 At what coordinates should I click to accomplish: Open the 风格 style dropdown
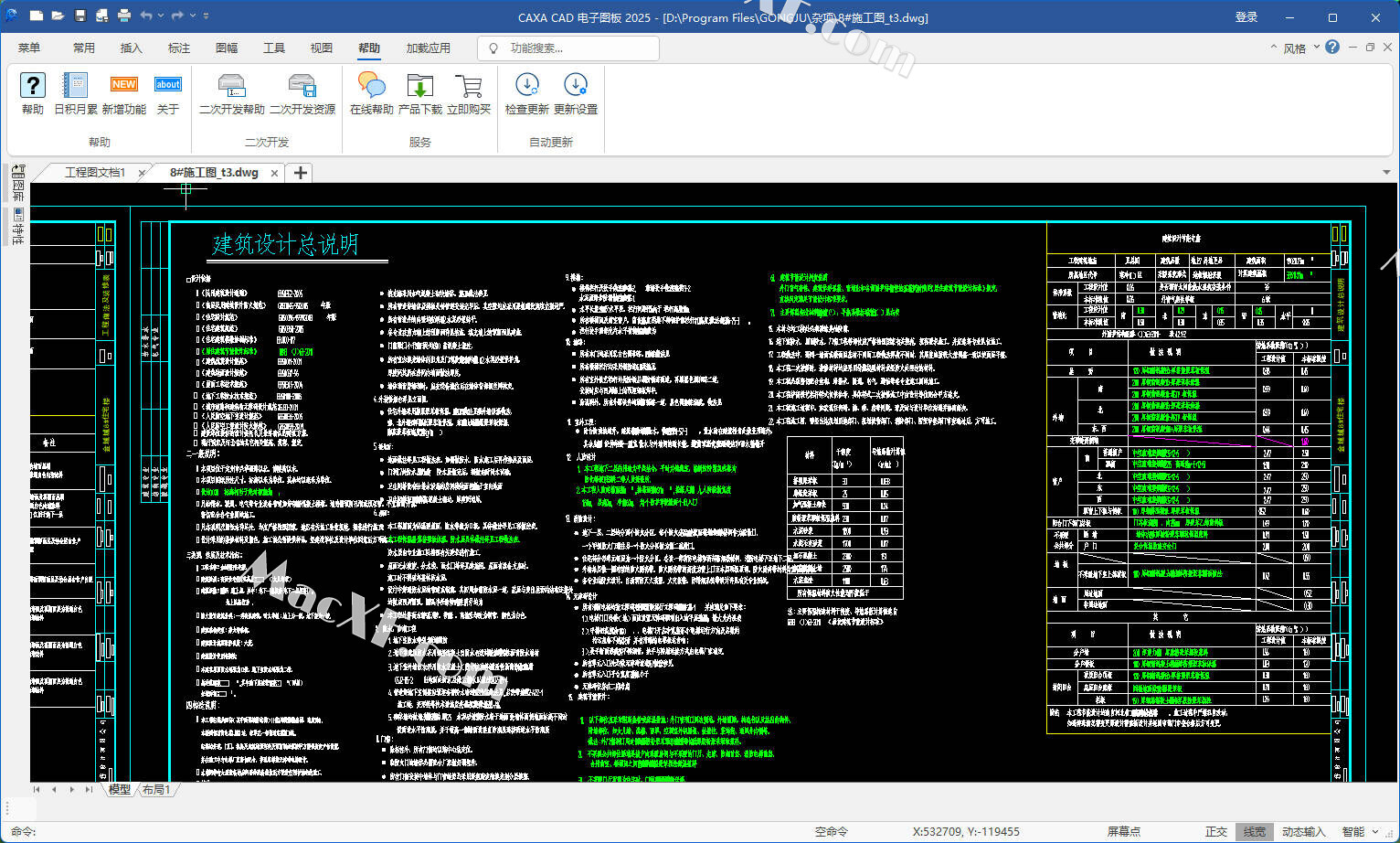(x=1301, y=48)
